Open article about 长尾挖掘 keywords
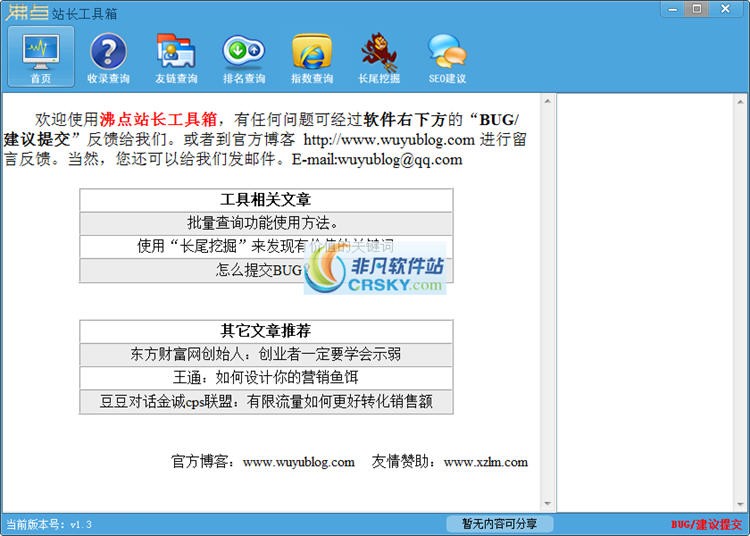The image size is (750, 536). point(266,246)
